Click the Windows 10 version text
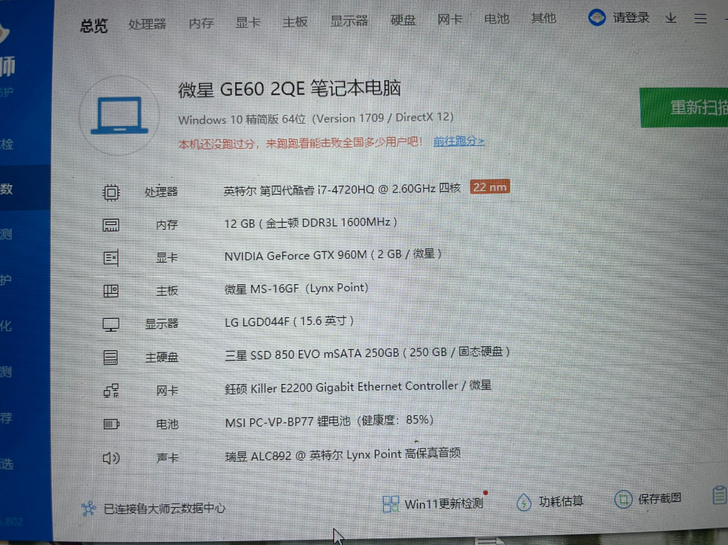Image resolution: width=728 pixels, height=545 pixels. tap(316, 118)
